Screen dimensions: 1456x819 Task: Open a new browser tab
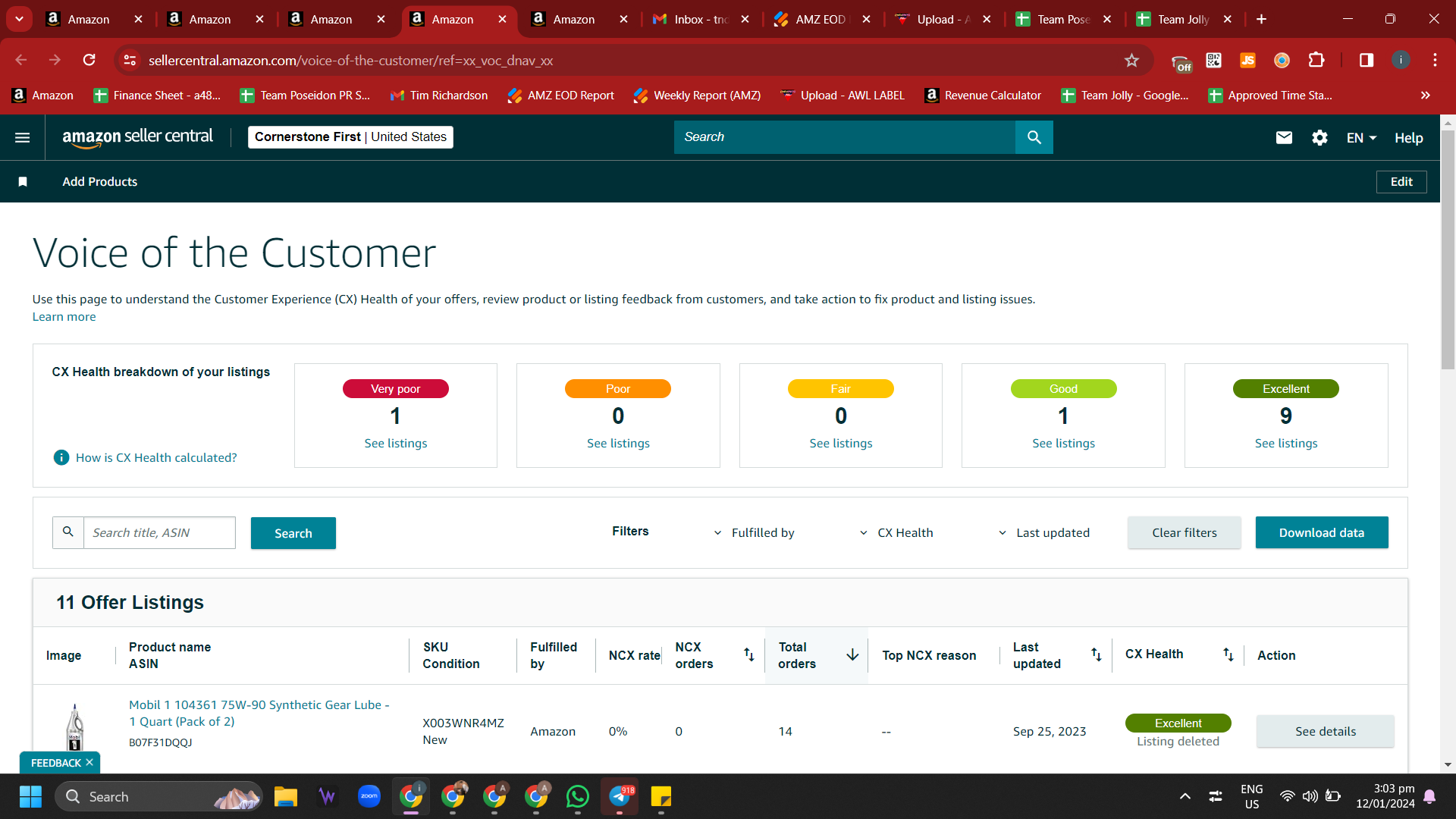pos(1261,19)
